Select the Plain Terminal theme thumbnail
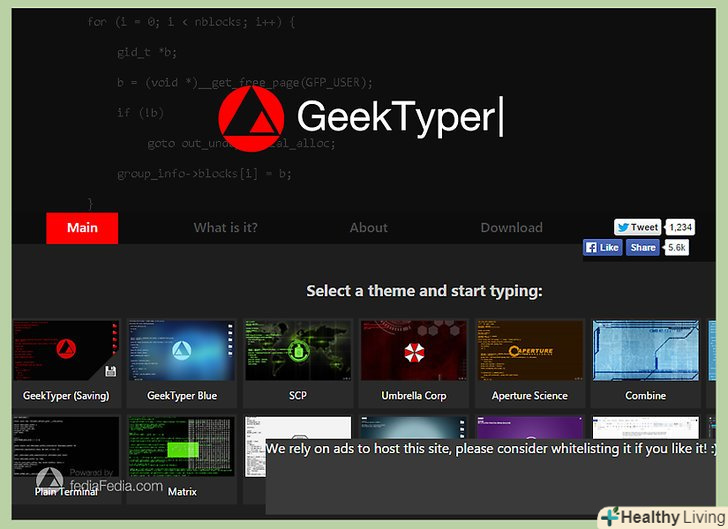The width and height of the screenshot is (728, 529). coord(66,446)
